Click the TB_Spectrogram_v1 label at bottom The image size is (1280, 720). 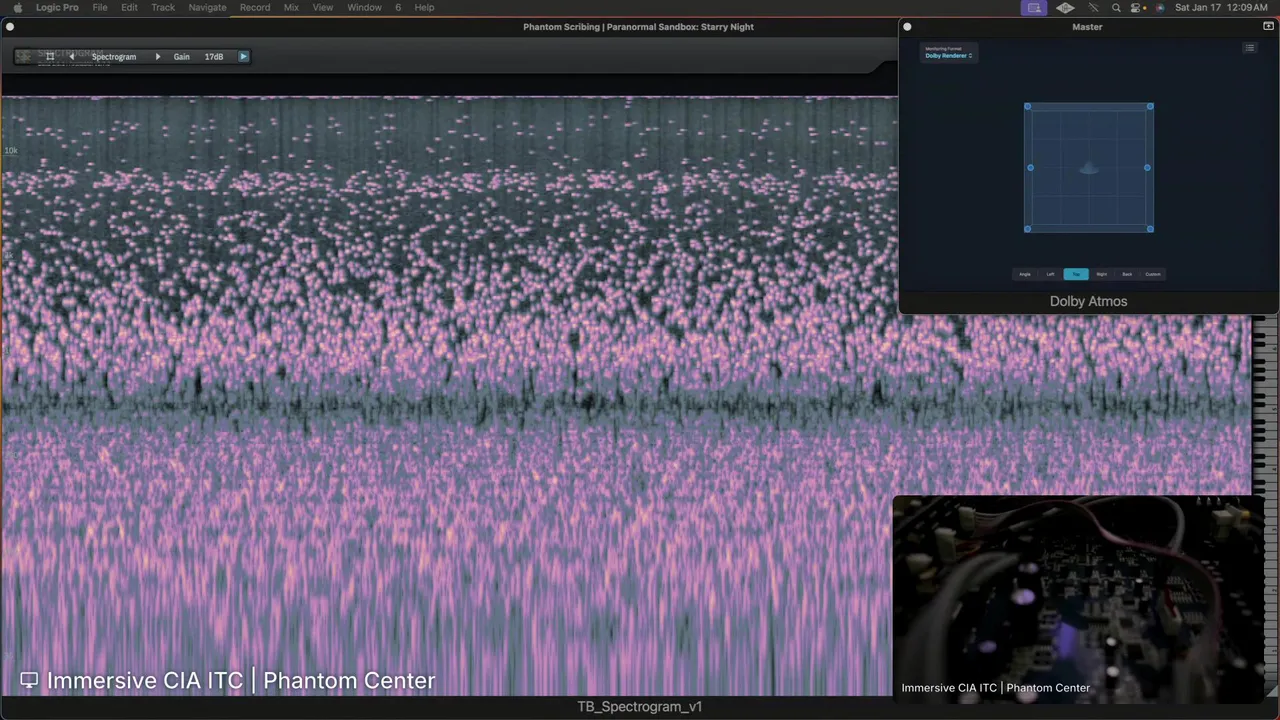[640, 707]
